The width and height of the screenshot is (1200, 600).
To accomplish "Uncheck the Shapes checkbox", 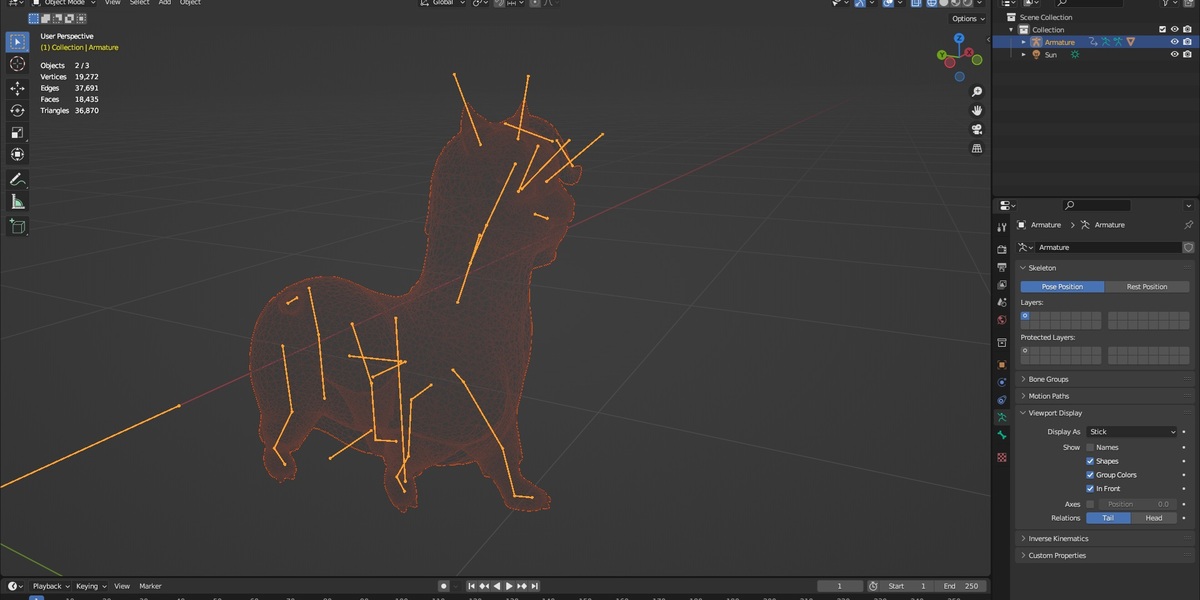I will tap(1090, 461).
